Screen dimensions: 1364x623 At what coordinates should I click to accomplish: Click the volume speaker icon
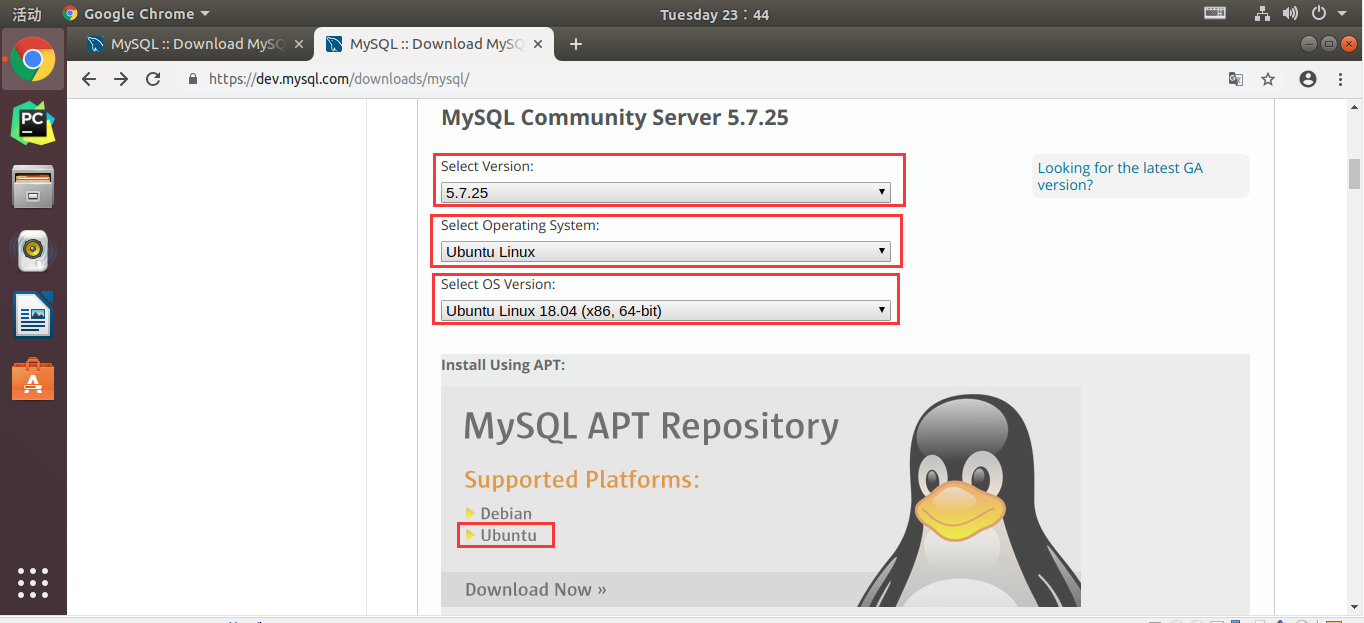pos(1290,14)
